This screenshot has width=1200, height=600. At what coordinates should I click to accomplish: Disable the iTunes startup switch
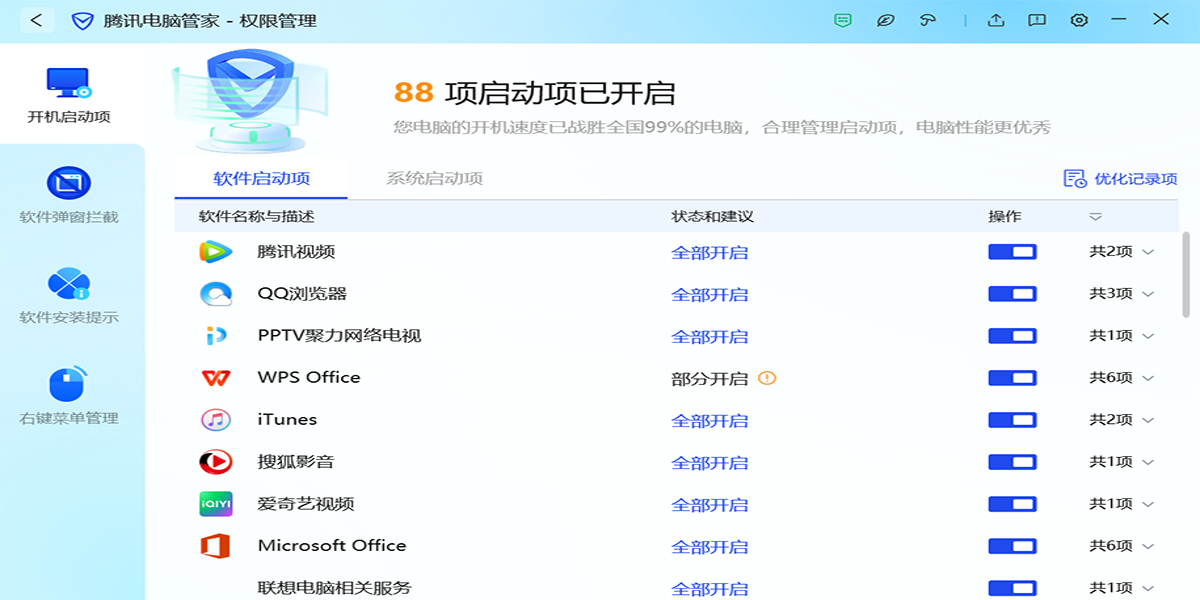tap(1012, 420)
